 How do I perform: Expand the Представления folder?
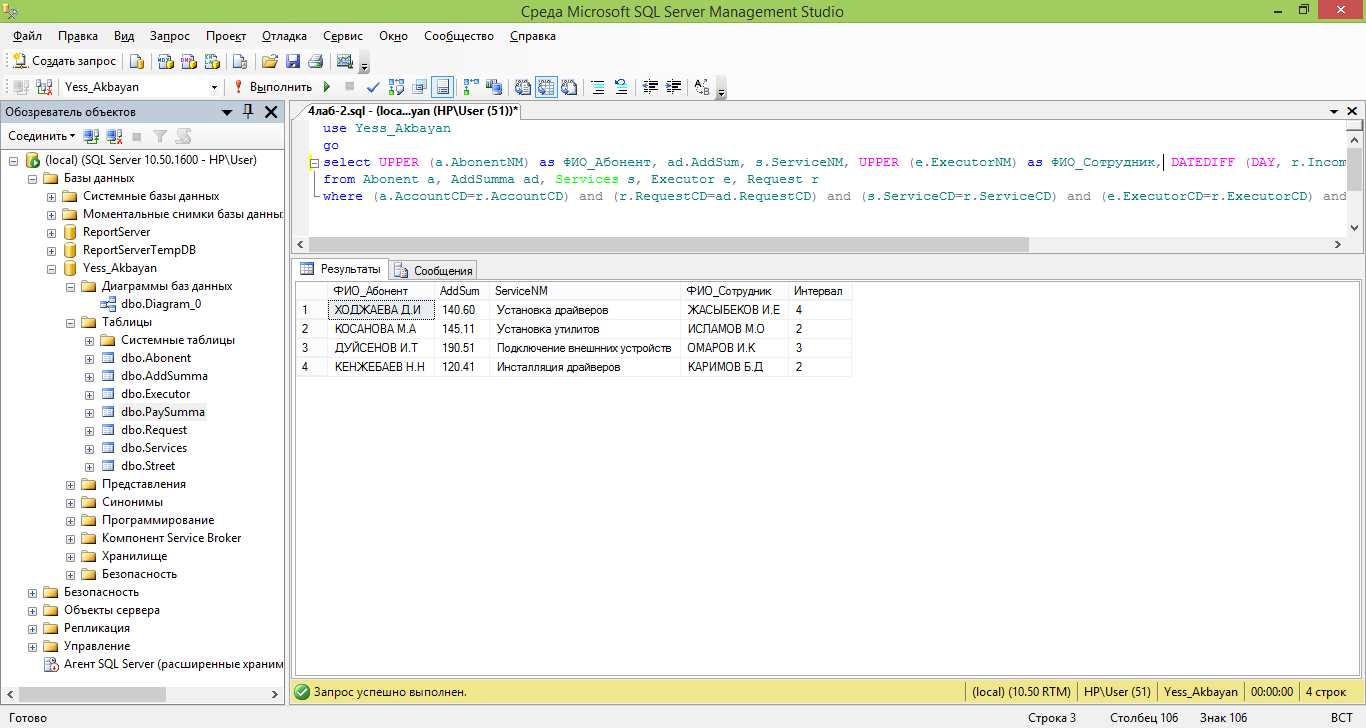pos(70,484)
